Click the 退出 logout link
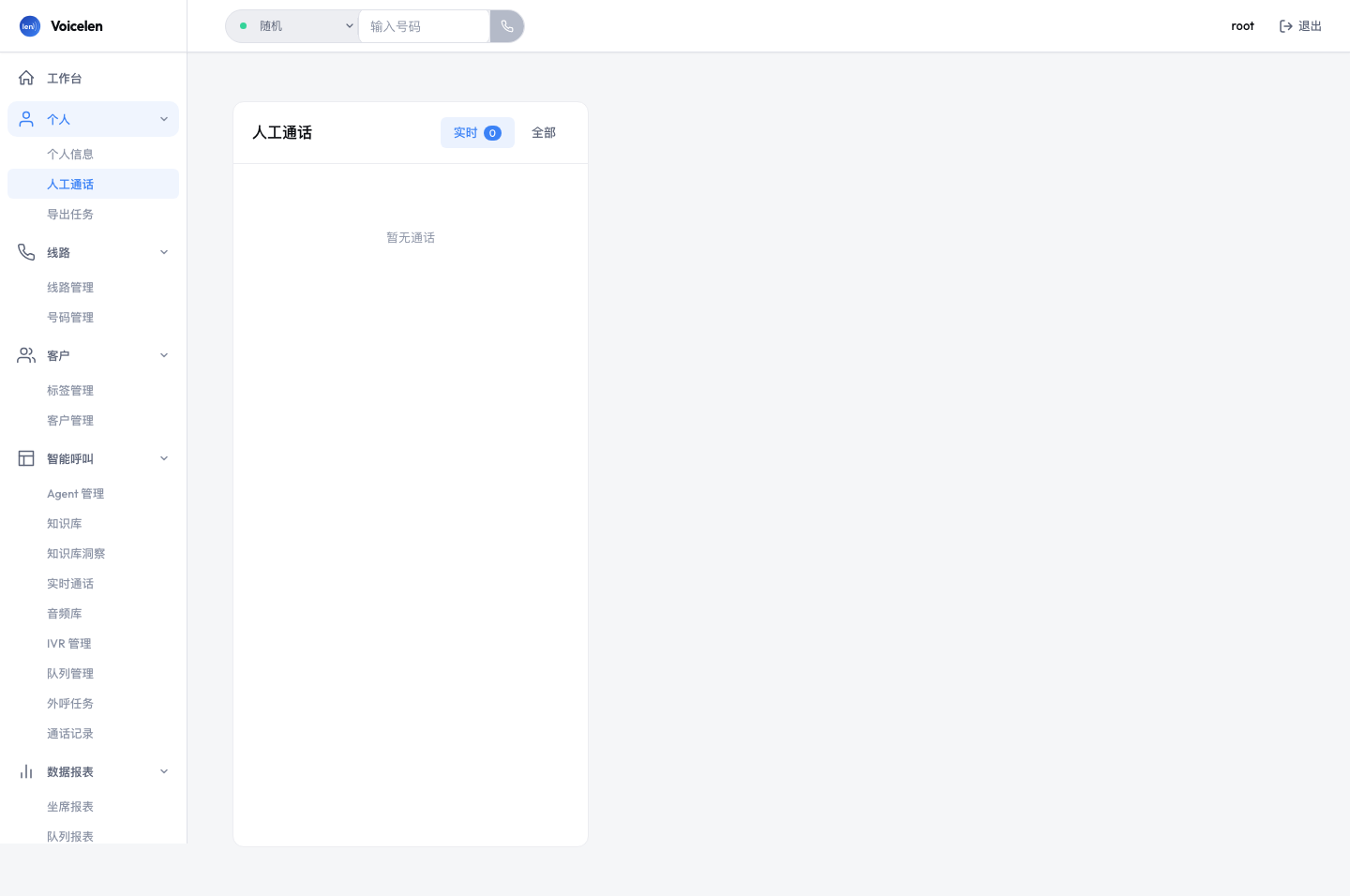1350x896 pixels. (x=1300, y=26)
